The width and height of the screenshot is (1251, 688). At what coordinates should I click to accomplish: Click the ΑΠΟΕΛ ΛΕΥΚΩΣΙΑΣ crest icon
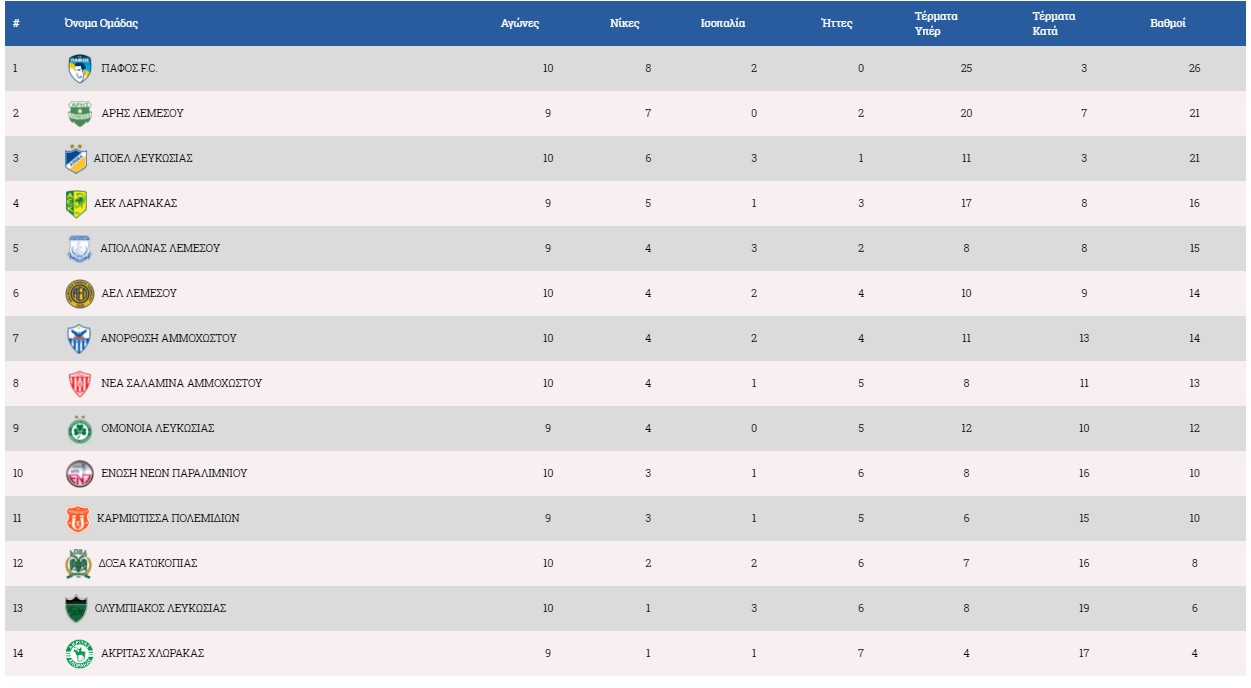click(x=76, y=158)
